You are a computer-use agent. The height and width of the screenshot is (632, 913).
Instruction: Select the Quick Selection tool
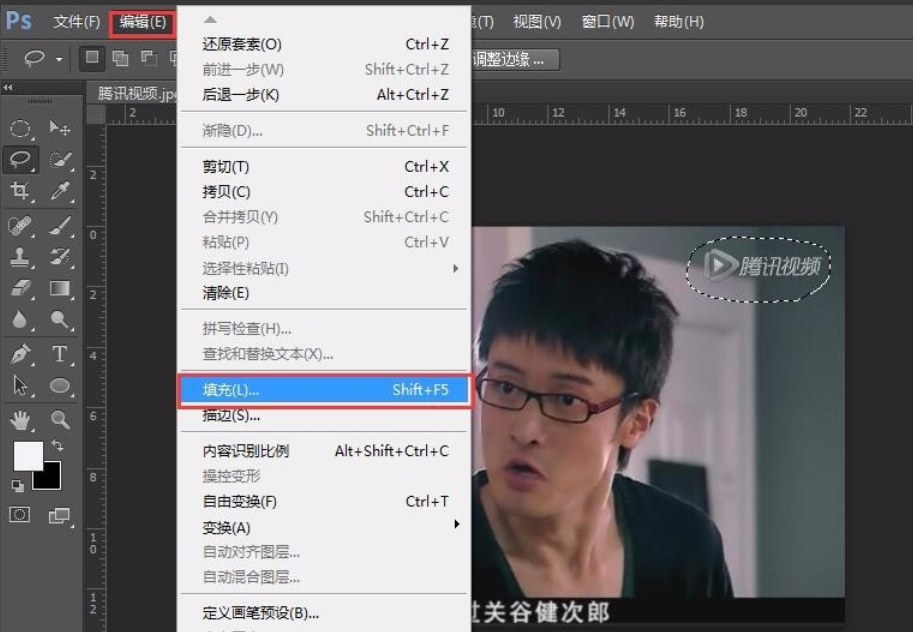(x=59, y=159)
